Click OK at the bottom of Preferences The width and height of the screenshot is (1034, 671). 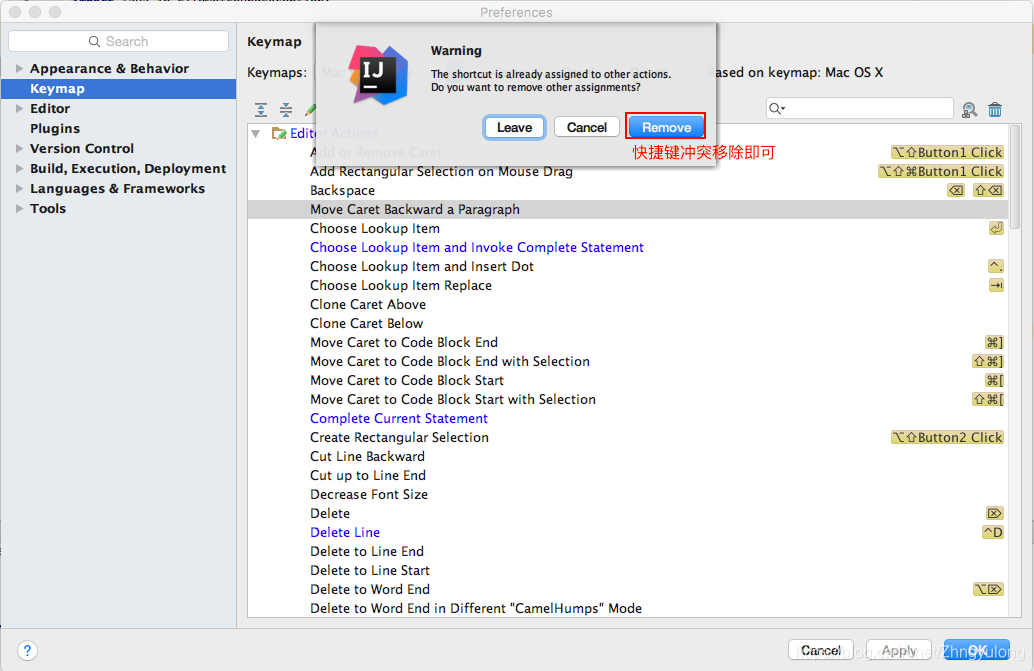tap(977, 651)
